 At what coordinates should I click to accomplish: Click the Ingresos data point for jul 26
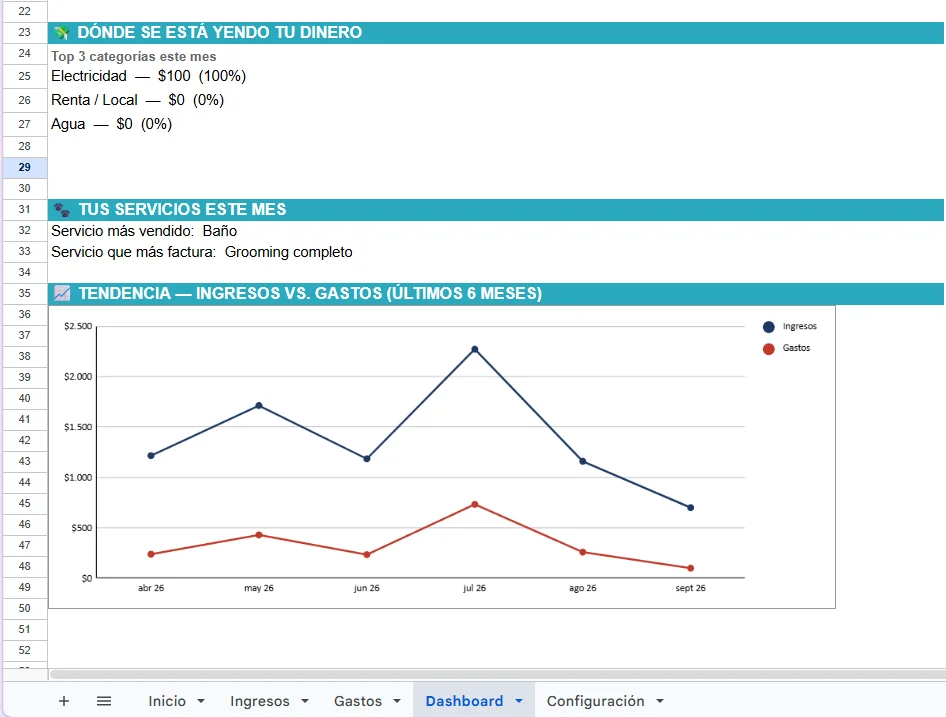tap(475, 349)
